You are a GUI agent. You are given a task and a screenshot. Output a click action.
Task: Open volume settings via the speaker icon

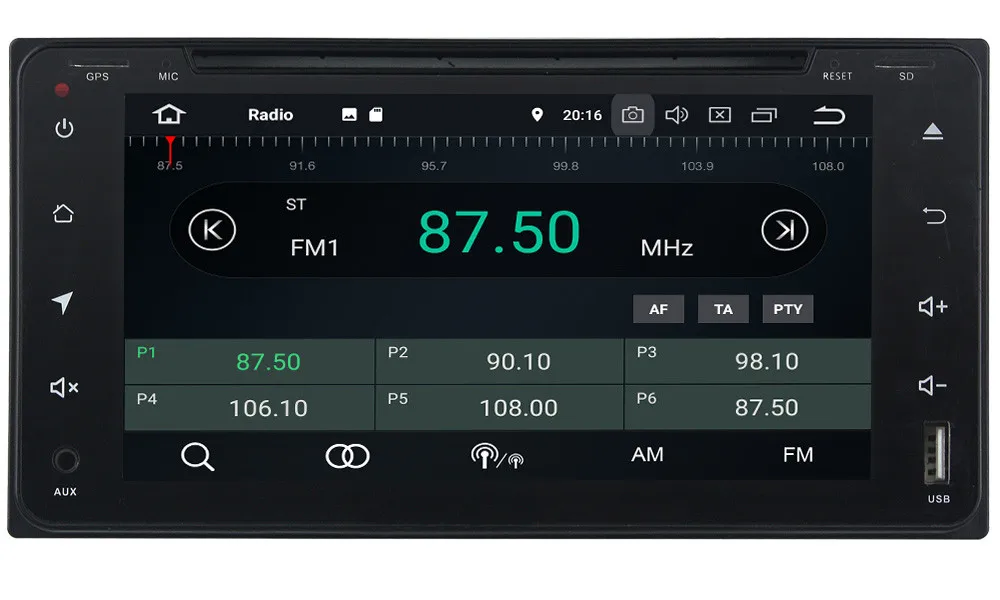[676, 114]
